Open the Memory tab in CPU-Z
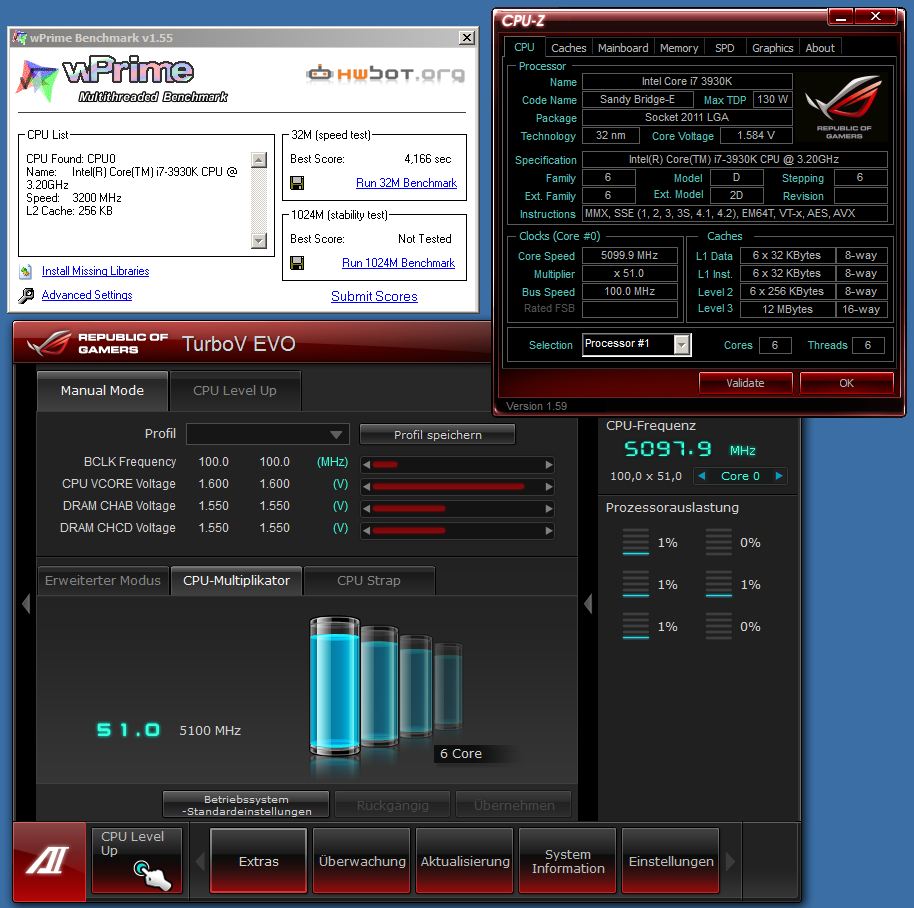 tap(679, 48)
